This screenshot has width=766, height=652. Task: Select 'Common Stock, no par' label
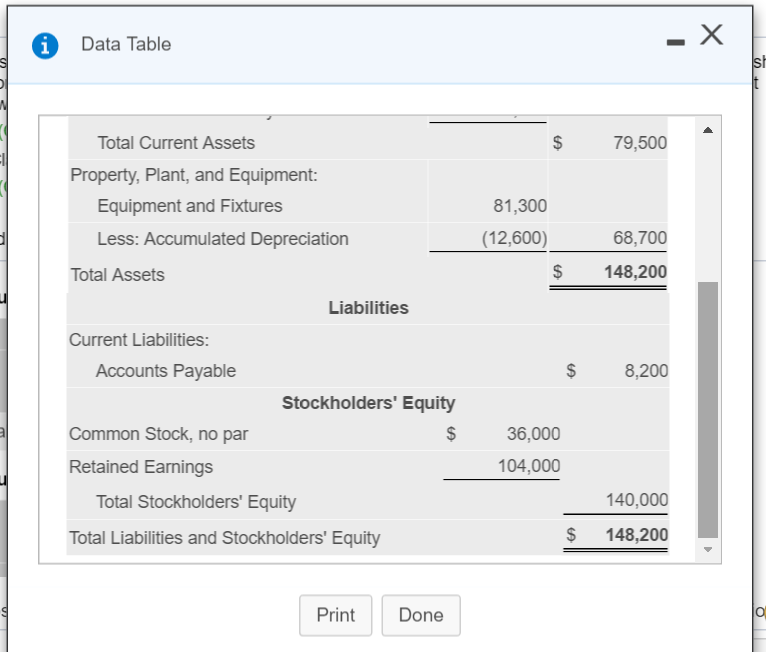pos(158,434)
